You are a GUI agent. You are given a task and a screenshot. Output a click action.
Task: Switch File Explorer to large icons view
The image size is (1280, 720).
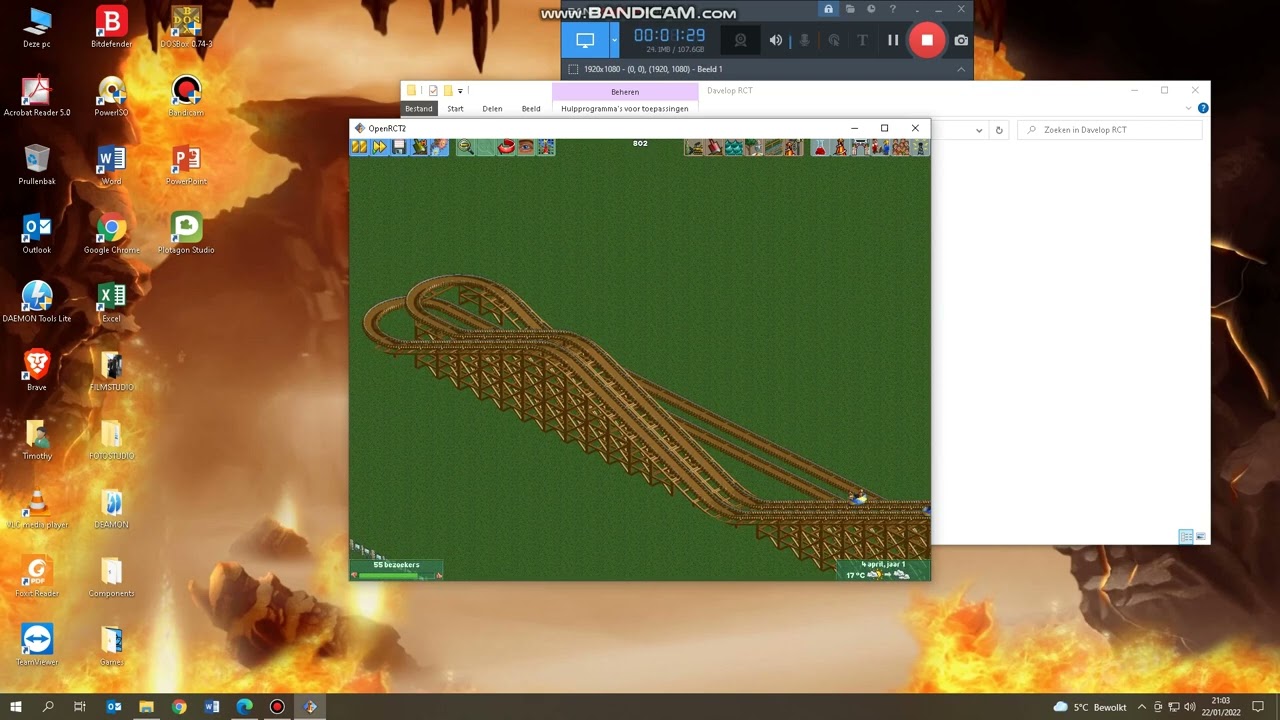pyautogui.click(x=1201, y=536)
